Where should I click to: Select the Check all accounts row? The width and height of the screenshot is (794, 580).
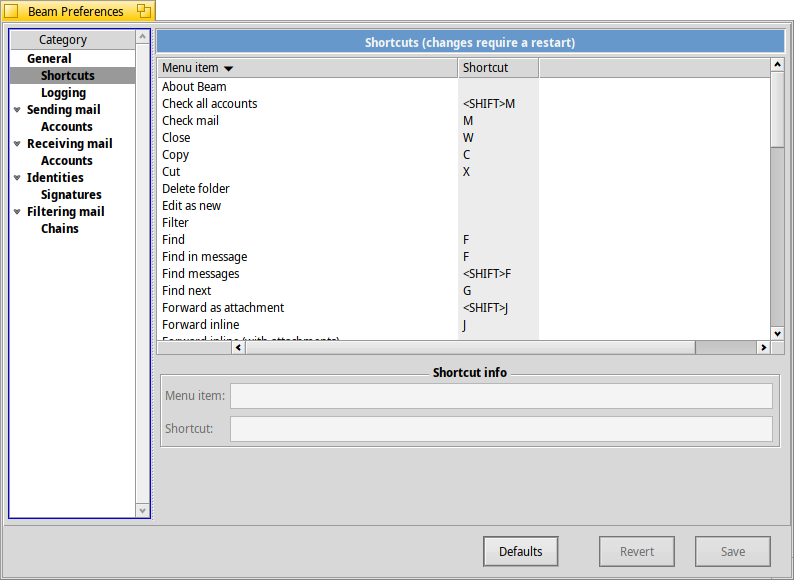click(464, 103)
